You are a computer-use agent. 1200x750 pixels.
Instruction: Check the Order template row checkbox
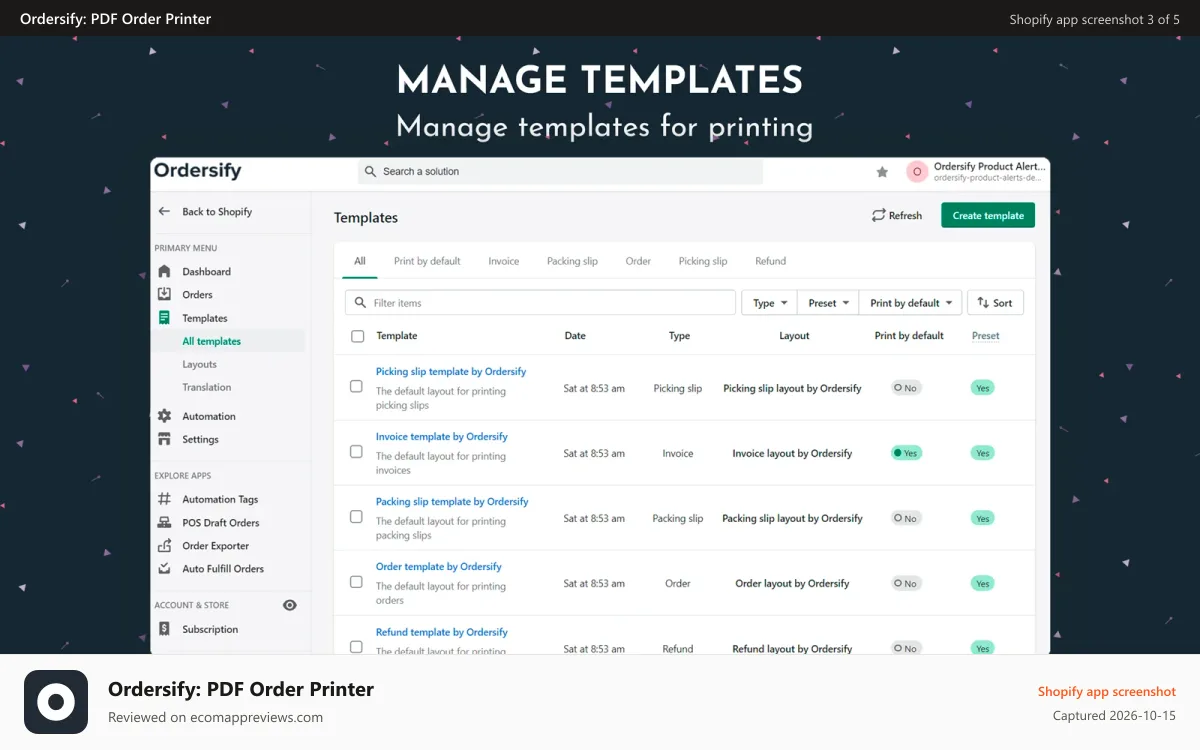[356, 582]
